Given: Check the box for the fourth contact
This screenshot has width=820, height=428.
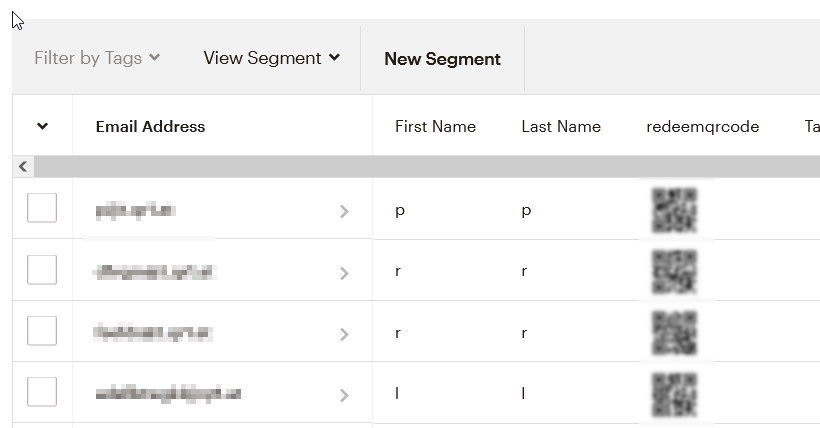Looking at the screenshot, I should tap(42, 391).
